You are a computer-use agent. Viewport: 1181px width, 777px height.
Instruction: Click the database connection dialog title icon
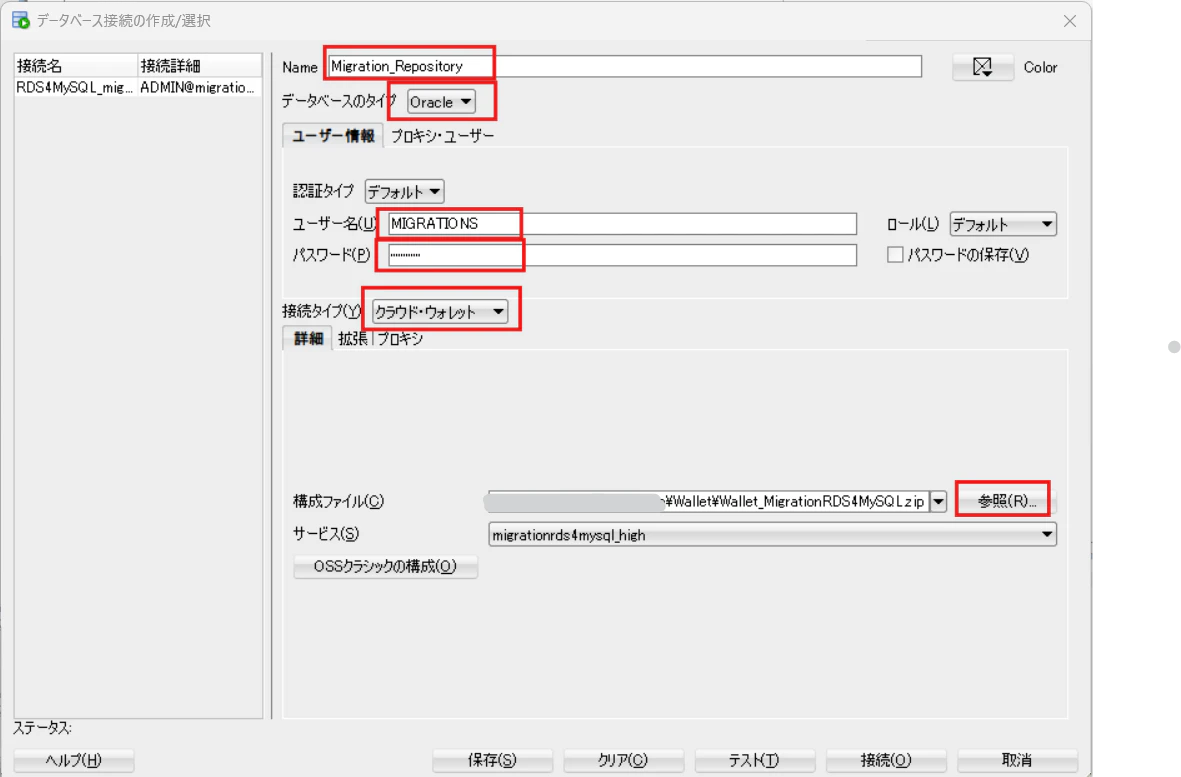point(20,20)
